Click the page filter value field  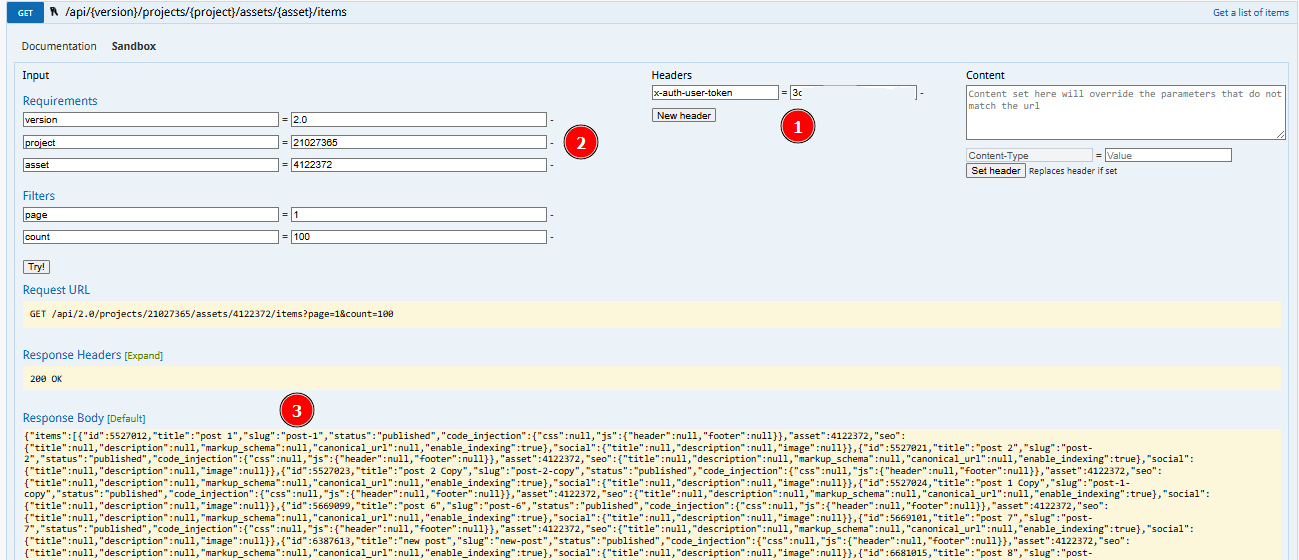tap(419, 215)
